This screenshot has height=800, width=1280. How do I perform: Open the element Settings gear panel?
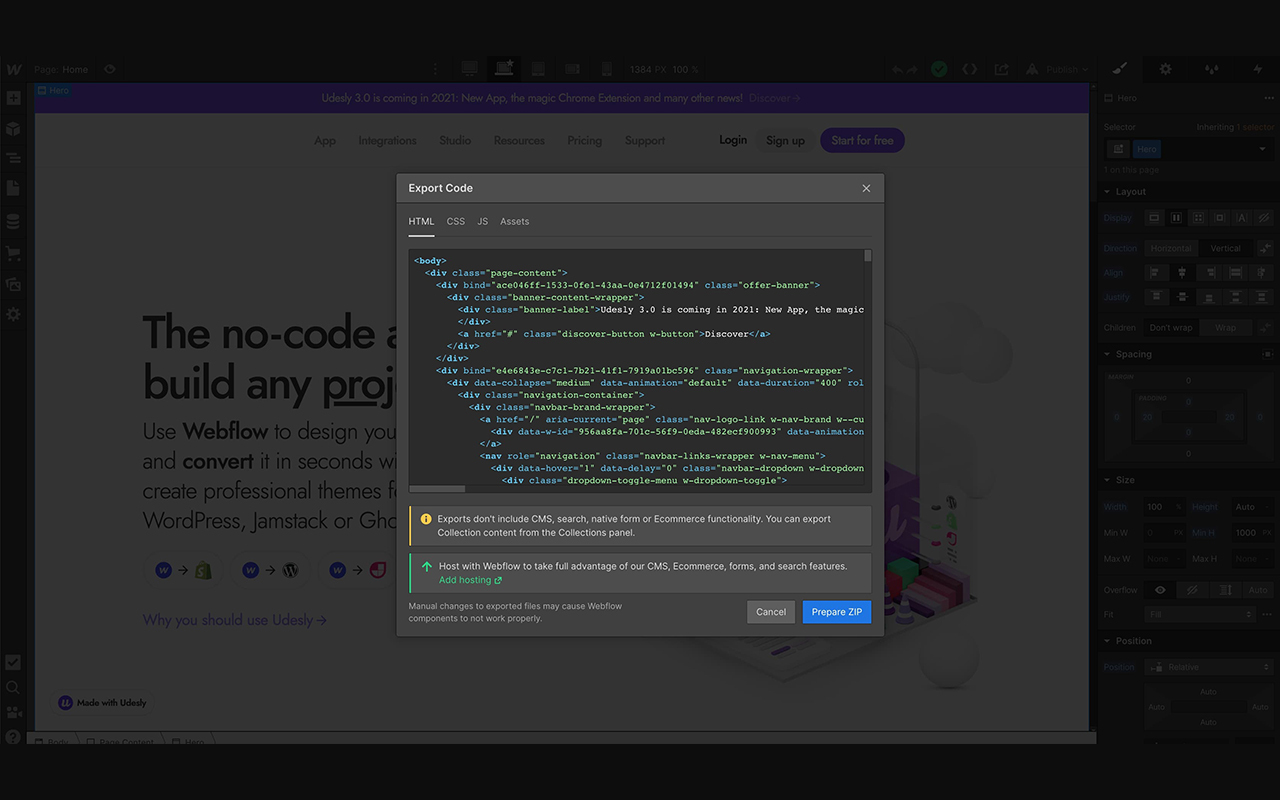[x=1165, y=69]
